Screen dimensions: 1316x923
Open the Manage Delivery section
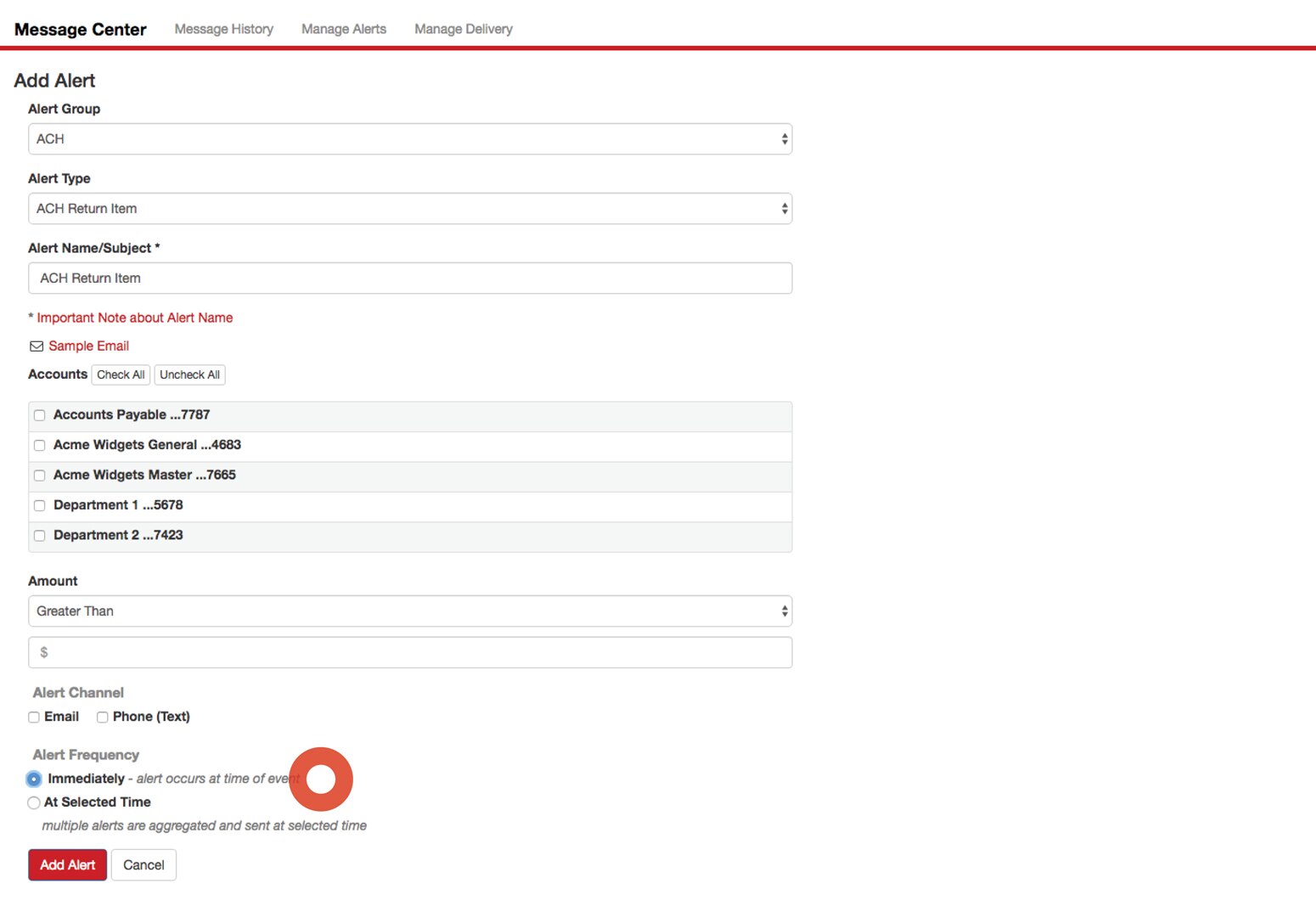(463, 28)
